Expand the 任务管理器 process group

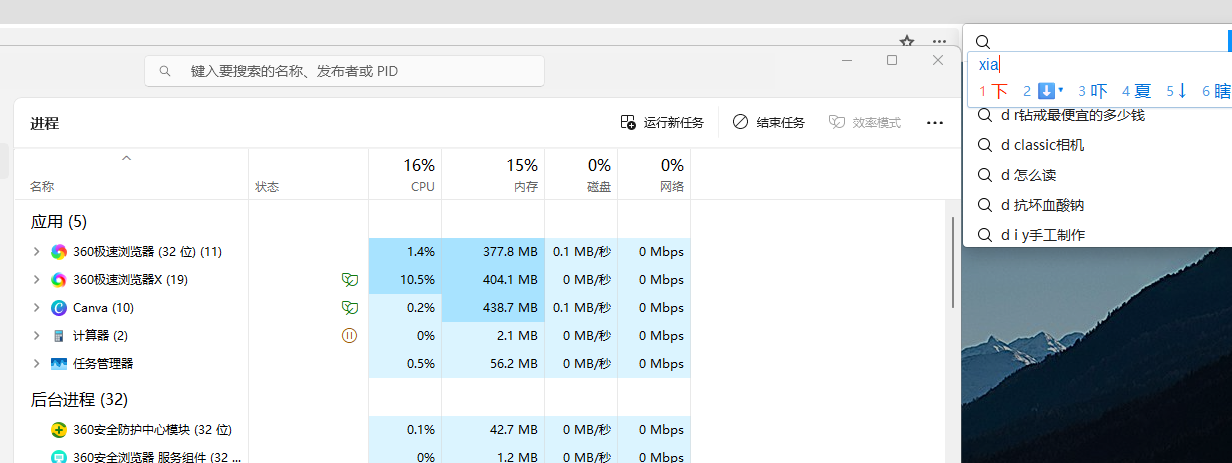tap(37, 364)
